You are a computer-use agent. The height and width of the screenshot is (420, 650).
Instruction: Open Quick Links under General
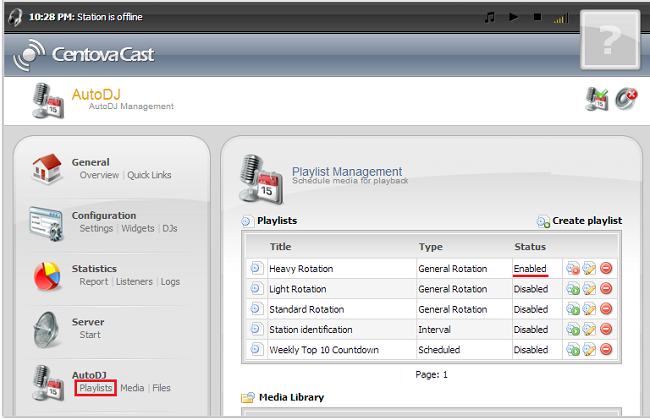coord(149,175)
